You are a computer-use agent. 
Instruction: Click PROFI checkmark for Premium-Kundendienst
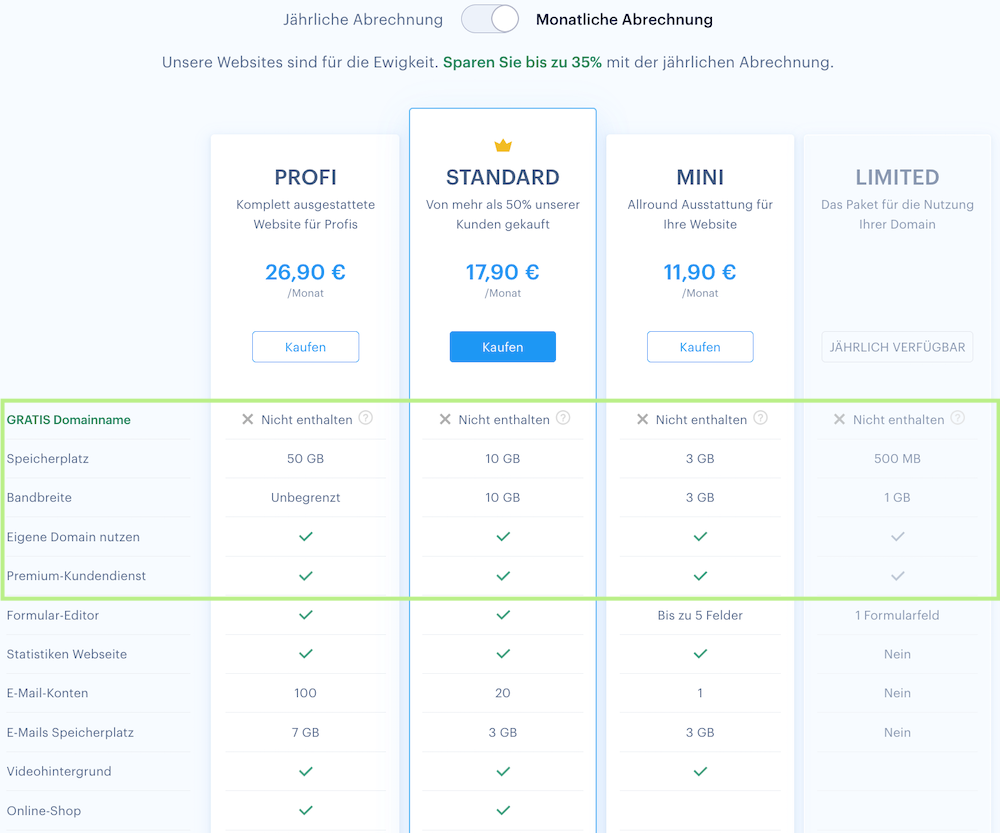[x=305, y=576]
